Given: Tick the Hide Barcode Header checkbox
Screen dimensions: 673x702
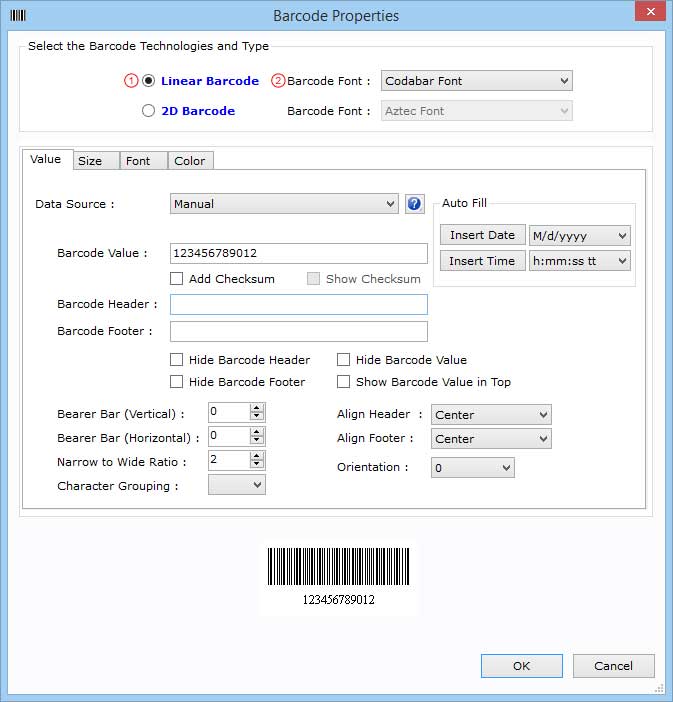Looking at the screenshot, I should pos(176,360).
